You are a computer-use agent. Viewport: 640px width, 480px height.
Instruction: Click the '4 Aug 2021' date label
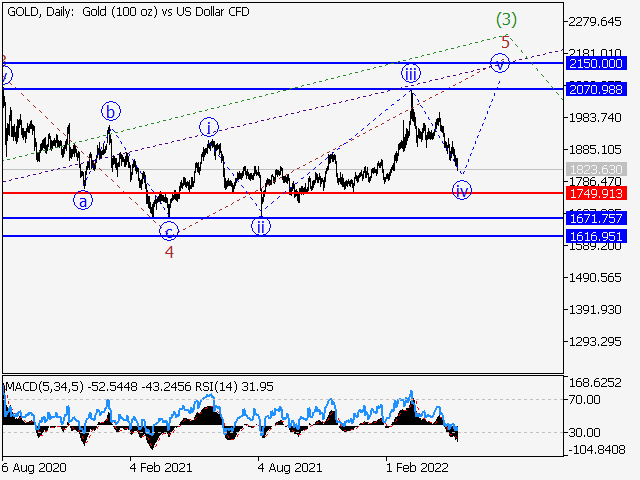290,467
